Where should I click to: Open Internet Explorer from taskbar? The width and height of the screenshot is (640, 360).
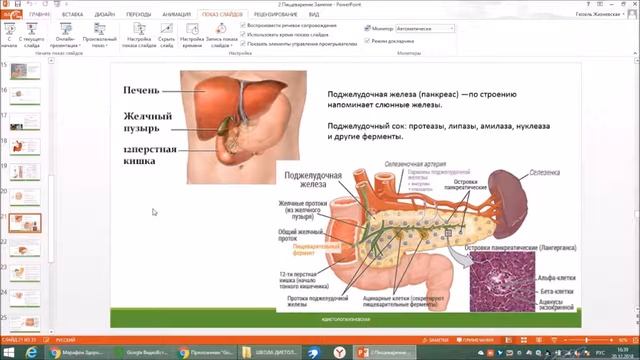32,352
